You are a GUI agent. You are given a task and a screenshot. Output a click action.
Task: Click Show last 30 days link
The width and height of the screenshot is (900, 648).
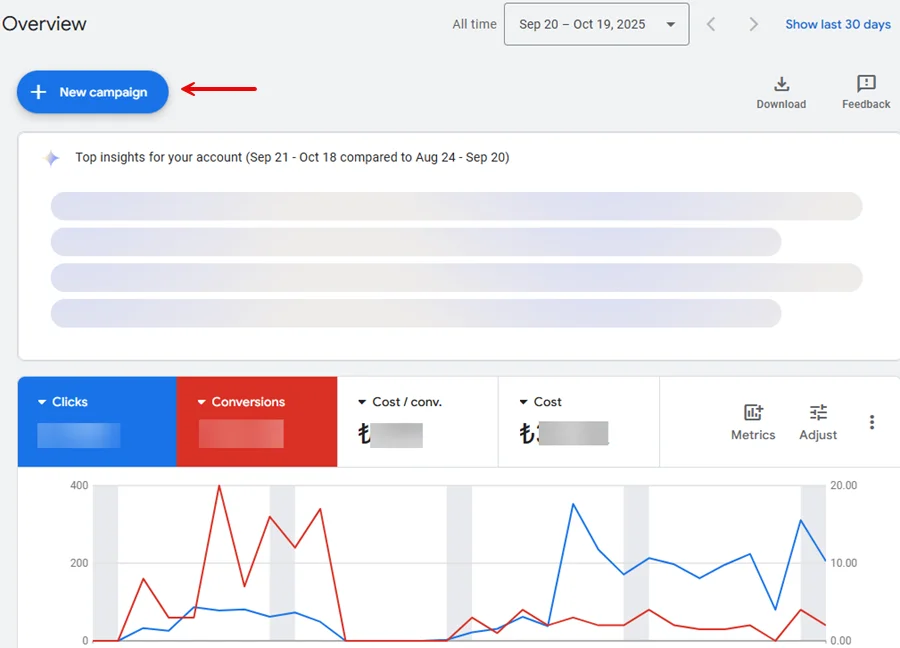[837, 24]
